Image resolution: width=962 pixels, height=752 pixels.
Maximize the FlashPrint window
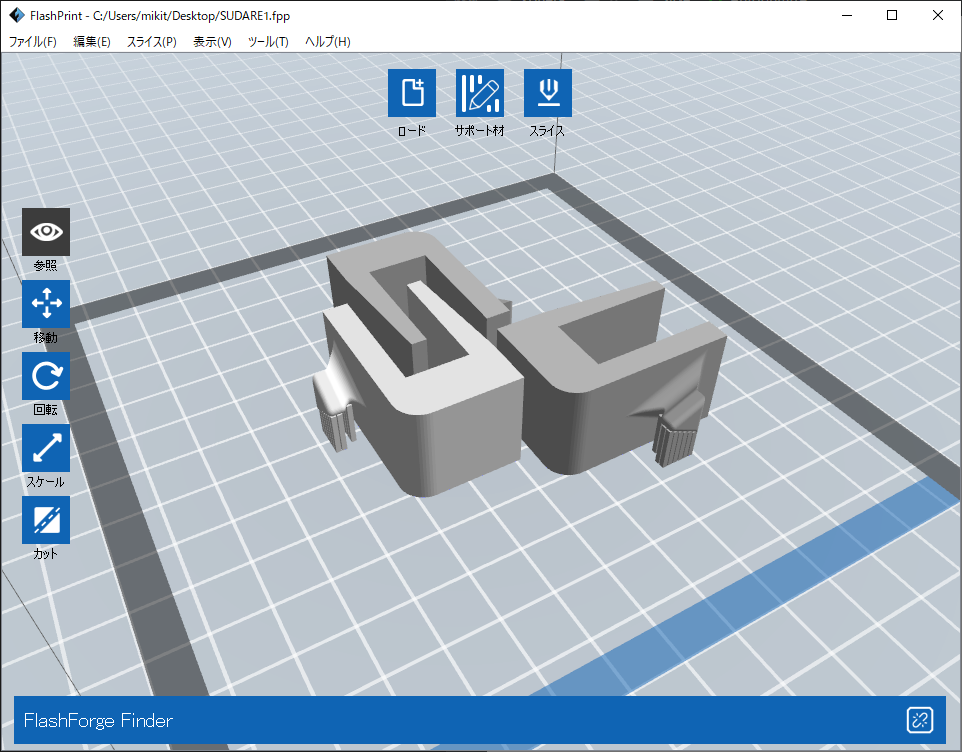click(x=892, y=15)
